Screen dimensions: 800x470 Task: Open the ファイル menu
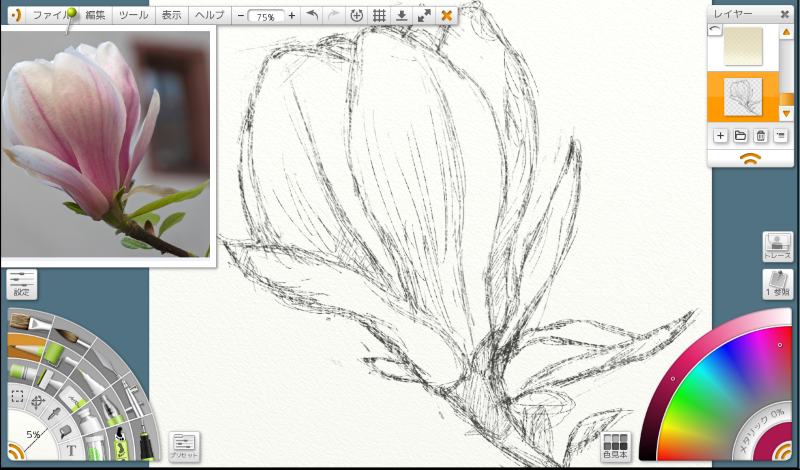tap(50, 16)
